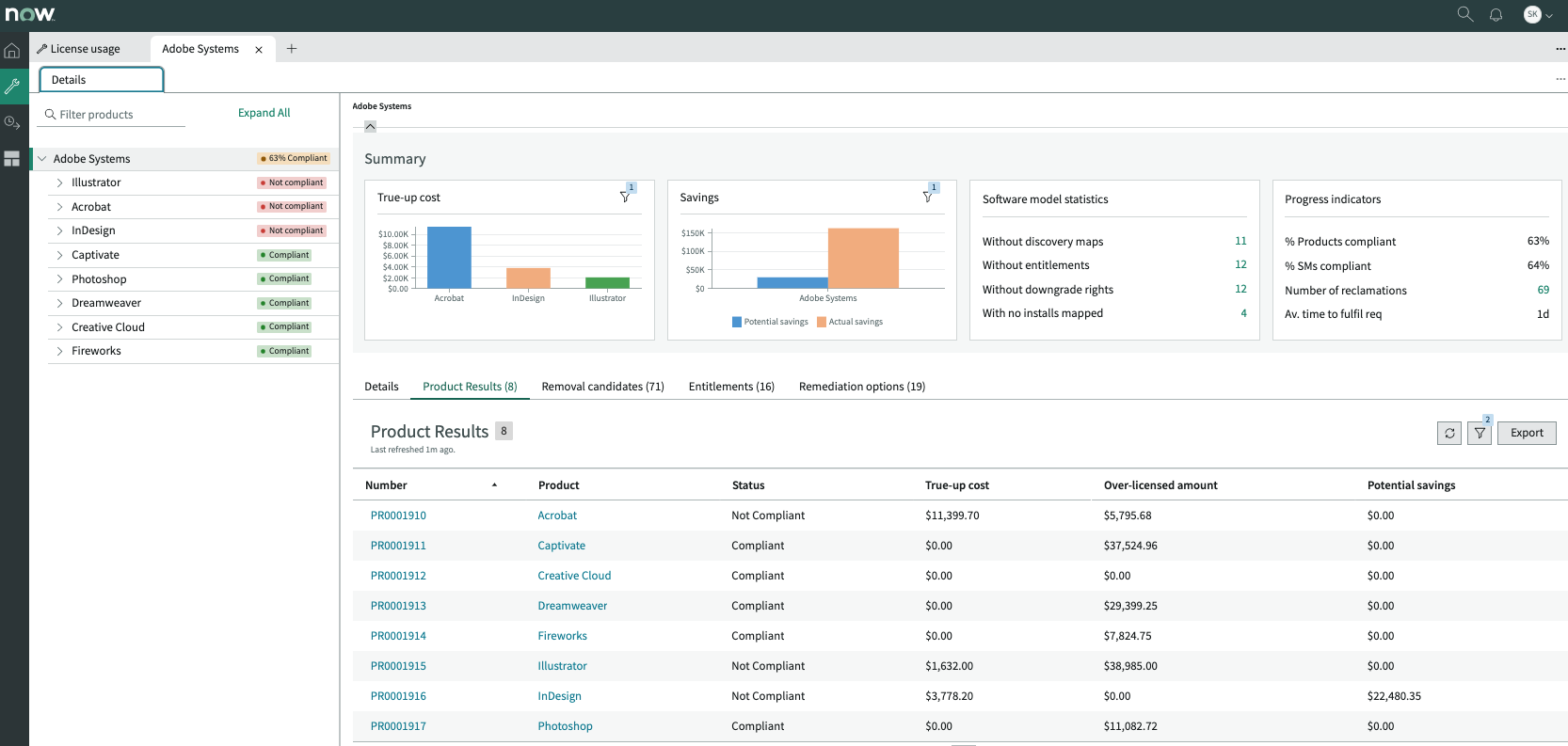The height and width of the screenshot is (746, 1568).
Task: Open the ellipsis menu on the Details row
Action: (1560, 79)
